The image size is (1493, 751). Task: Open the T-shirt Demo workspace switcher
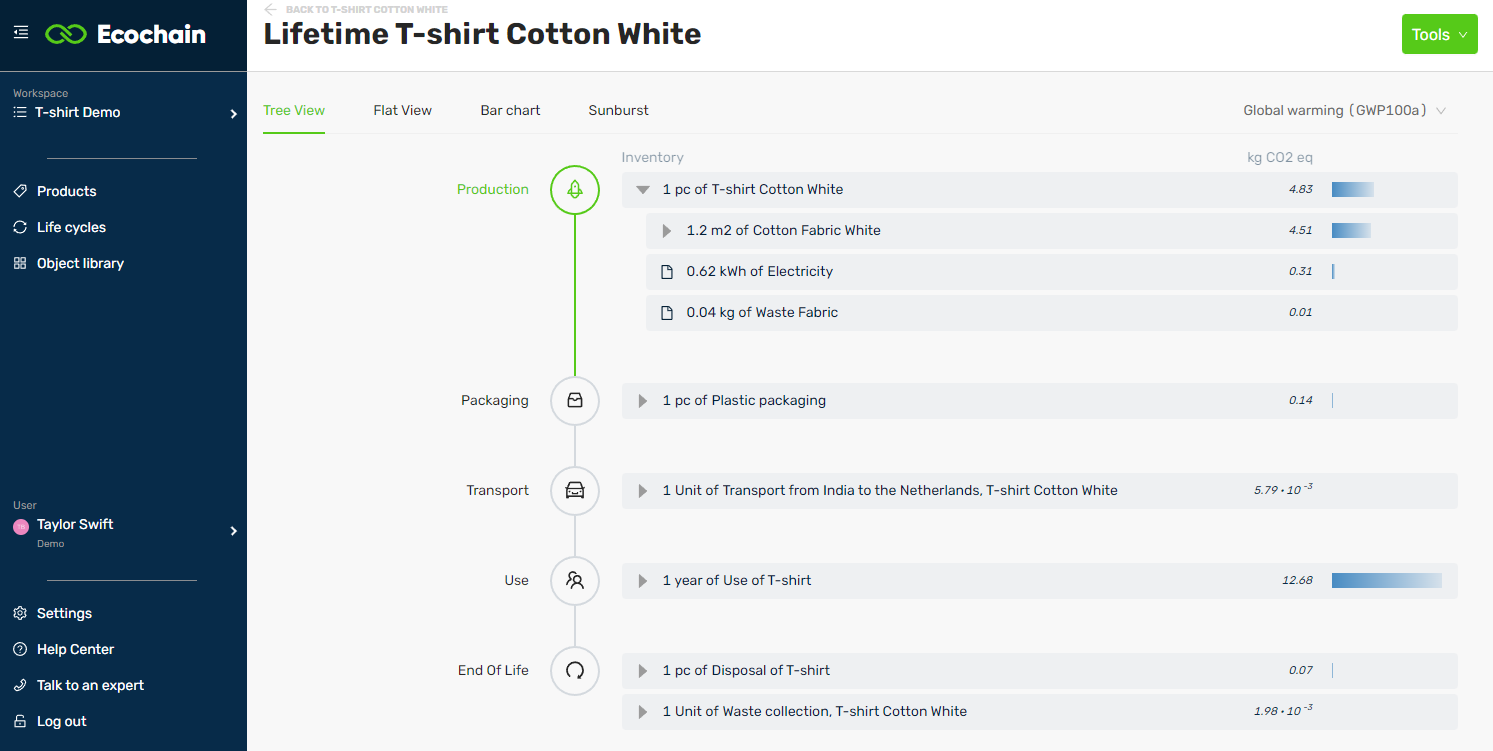123,113
